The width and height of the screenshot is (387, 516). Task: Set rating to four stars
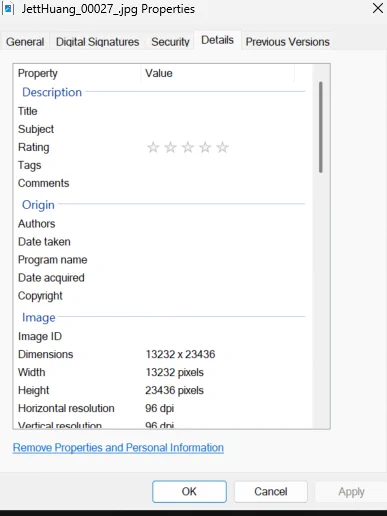(205, 147)
